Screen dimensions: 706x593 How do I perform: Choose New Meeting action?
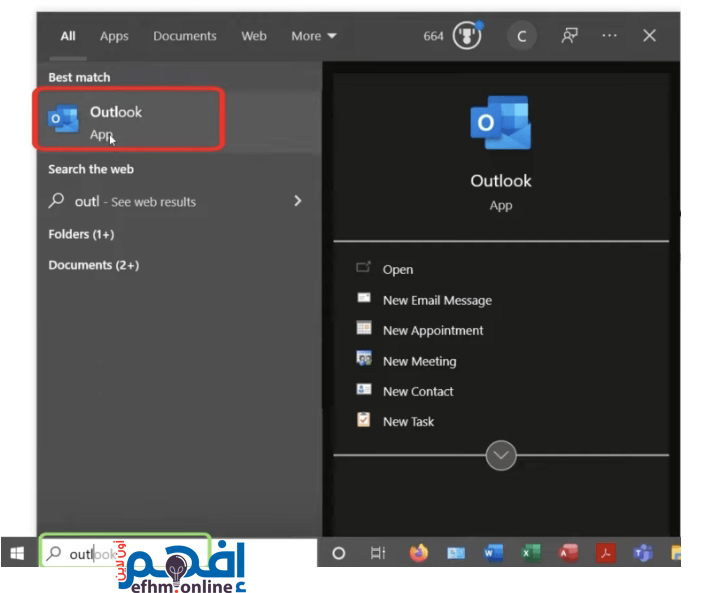(x=419, y=361)
